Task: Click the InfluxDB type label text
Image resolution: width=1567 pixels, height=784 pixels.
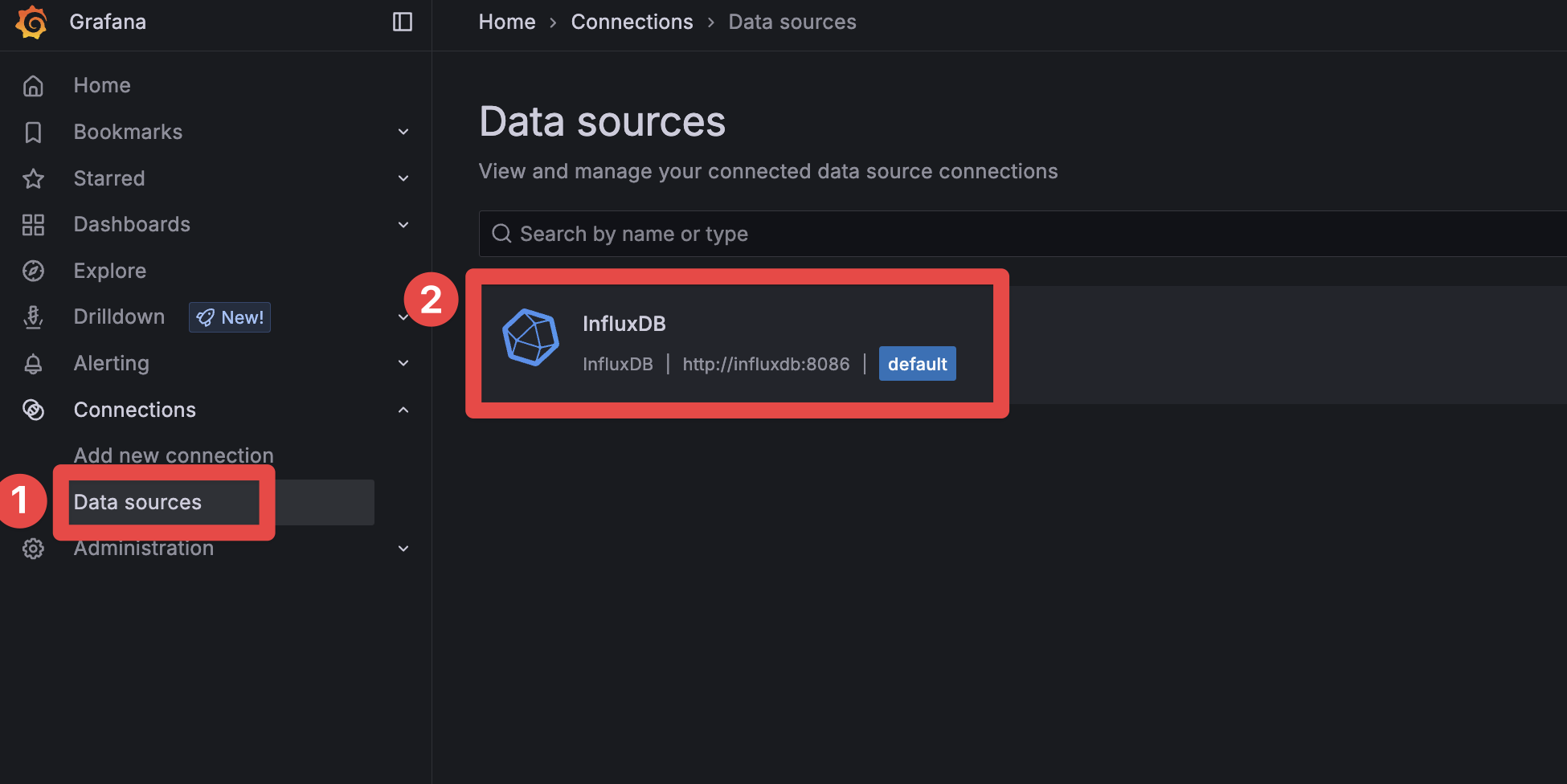Action: point(618,364)
